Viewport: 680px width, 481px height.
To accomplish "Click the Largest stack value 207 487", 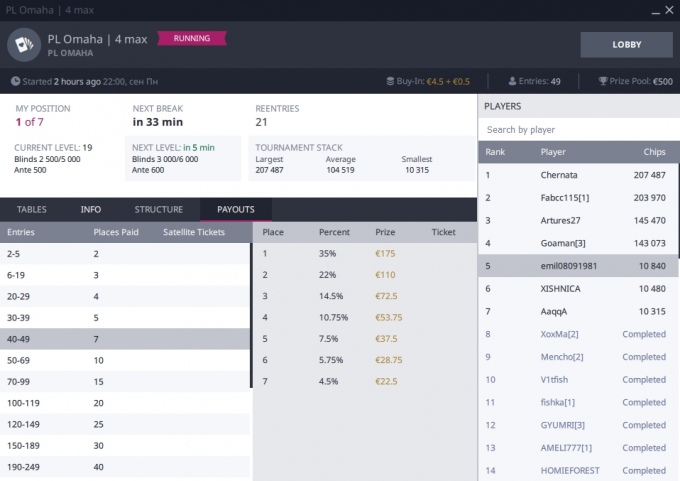I will 269,170.
